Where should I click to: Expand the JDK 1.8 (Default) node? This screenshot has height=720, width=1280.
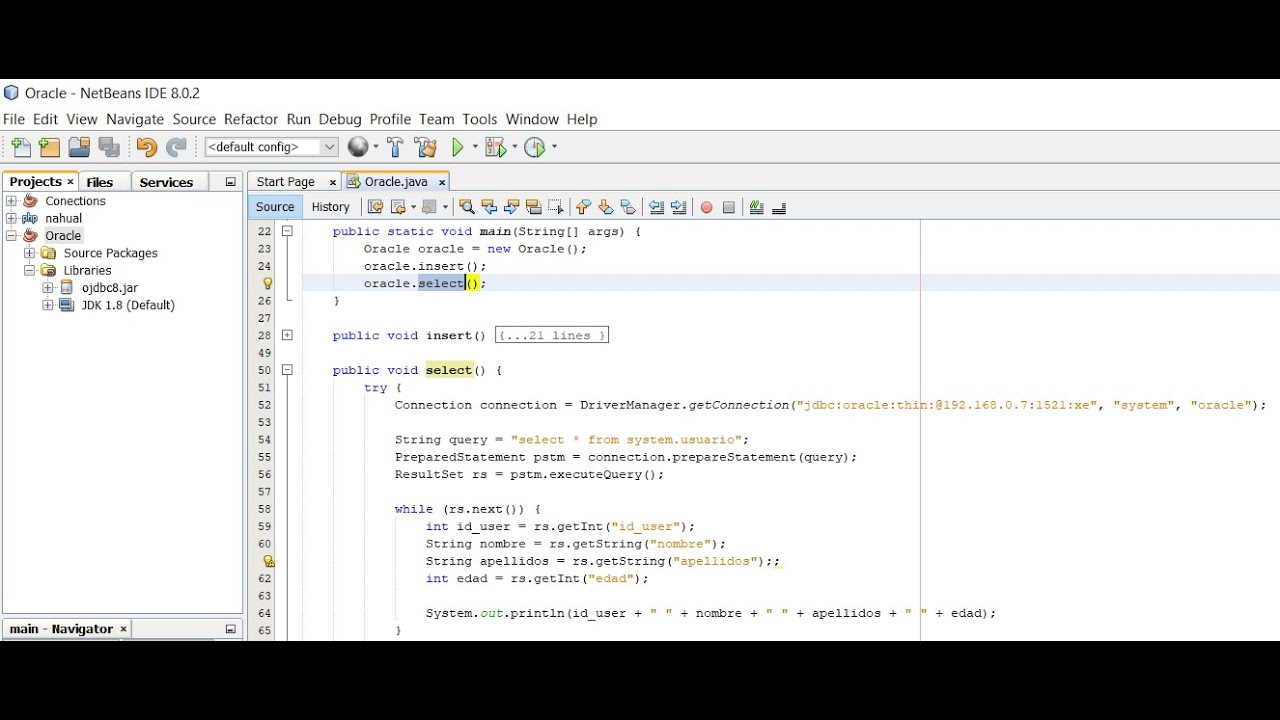(x=48, y=305)
